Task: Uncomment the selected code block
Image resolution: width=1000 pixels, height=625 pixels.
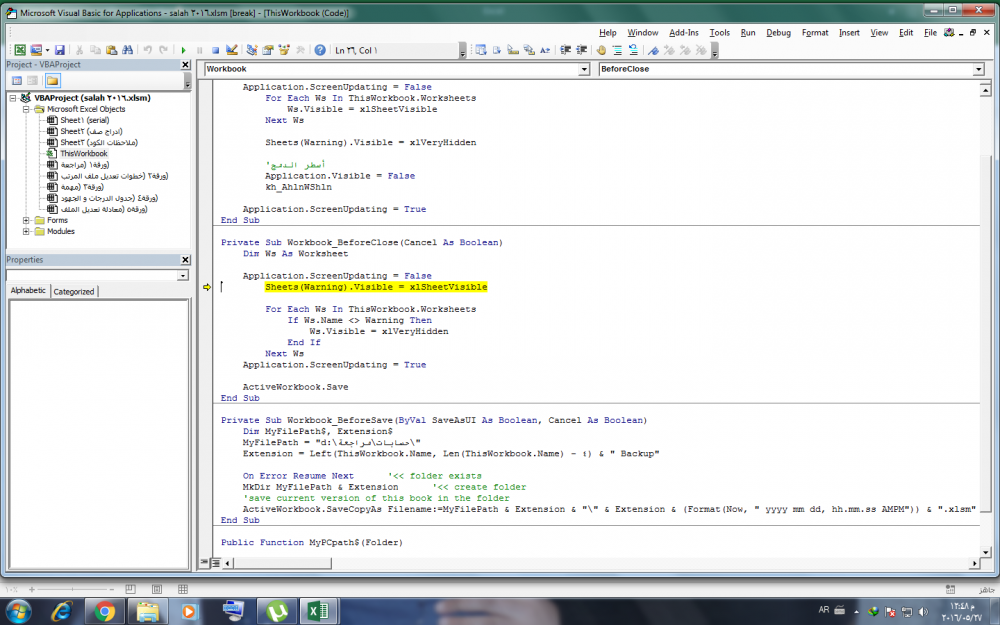Action: (633, 50)
